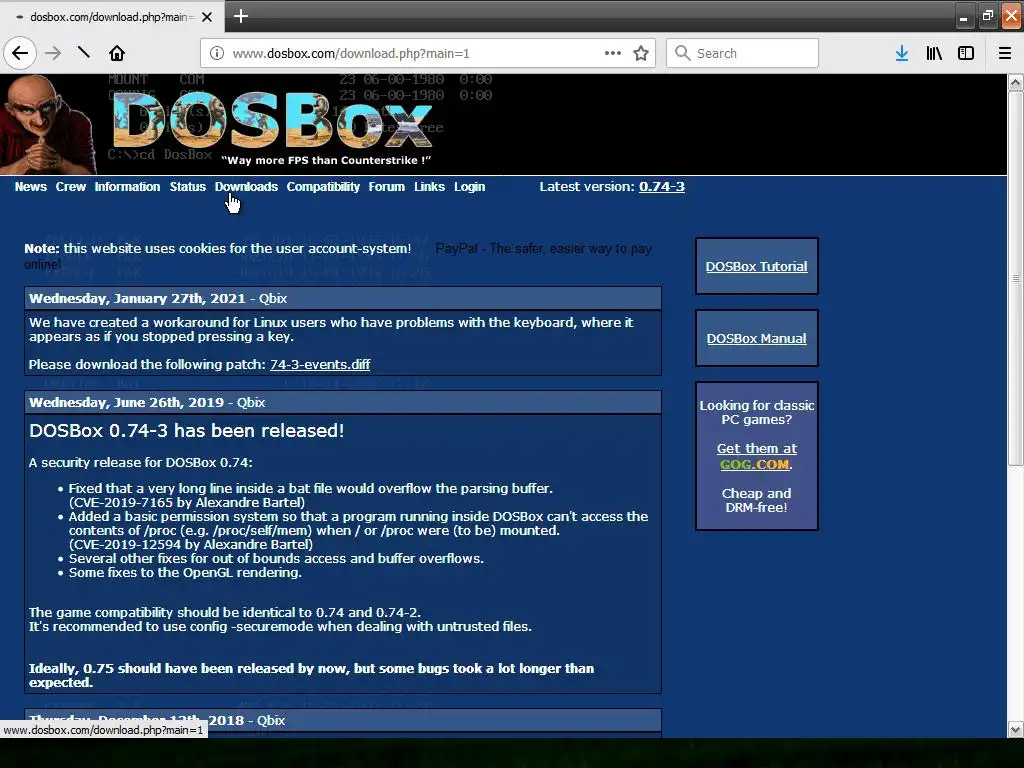Open the Compatibility page
Image resolution: width=1024 pixels, height=768 pixels.
point(323,187)
